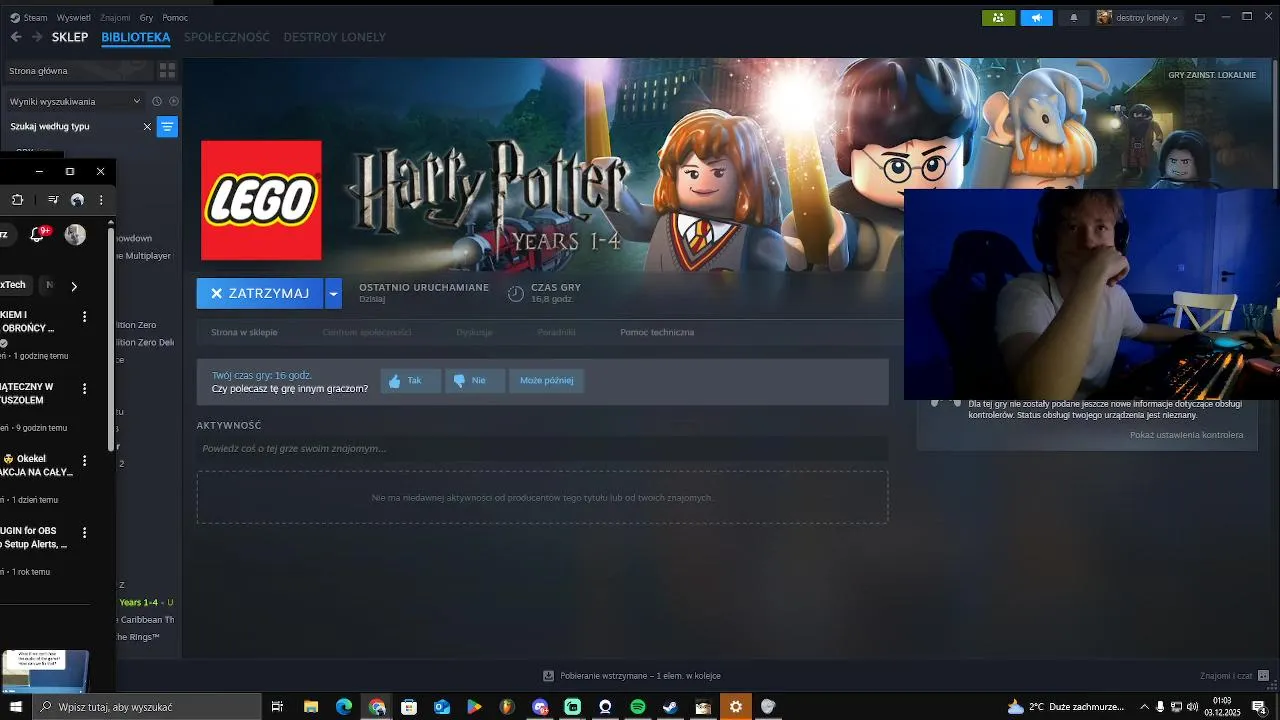Open the YouTube account avatar
Viewport: 1280px width, 720px height.
pyautogui.click(x=75, y=234)
